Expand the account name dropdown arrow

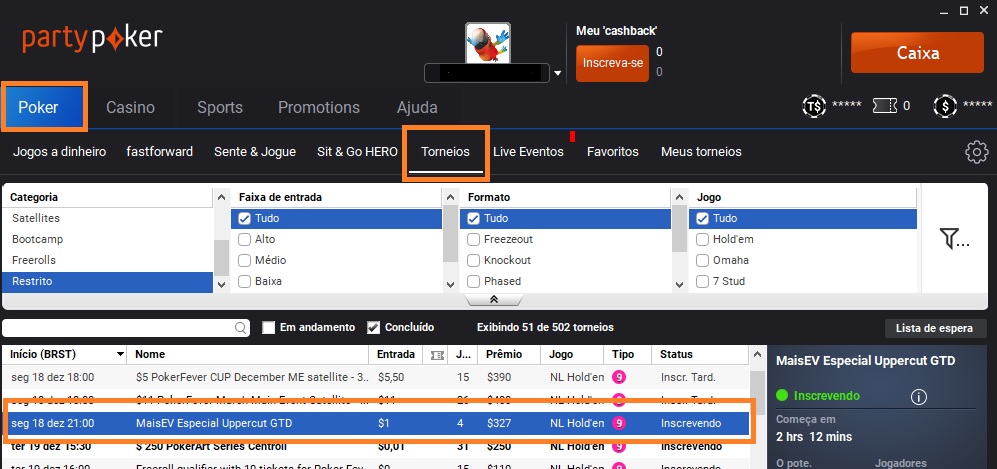(558, 73)
